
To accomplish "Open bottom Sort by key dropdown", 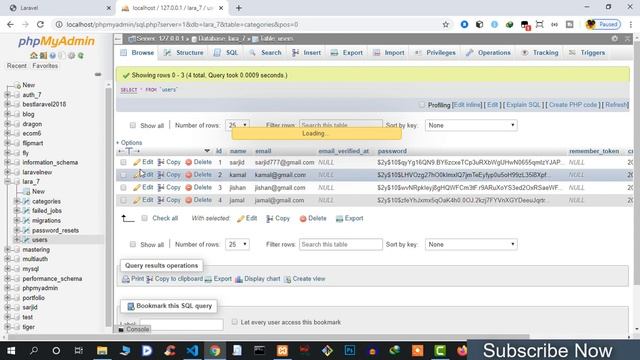I will 471,244.
